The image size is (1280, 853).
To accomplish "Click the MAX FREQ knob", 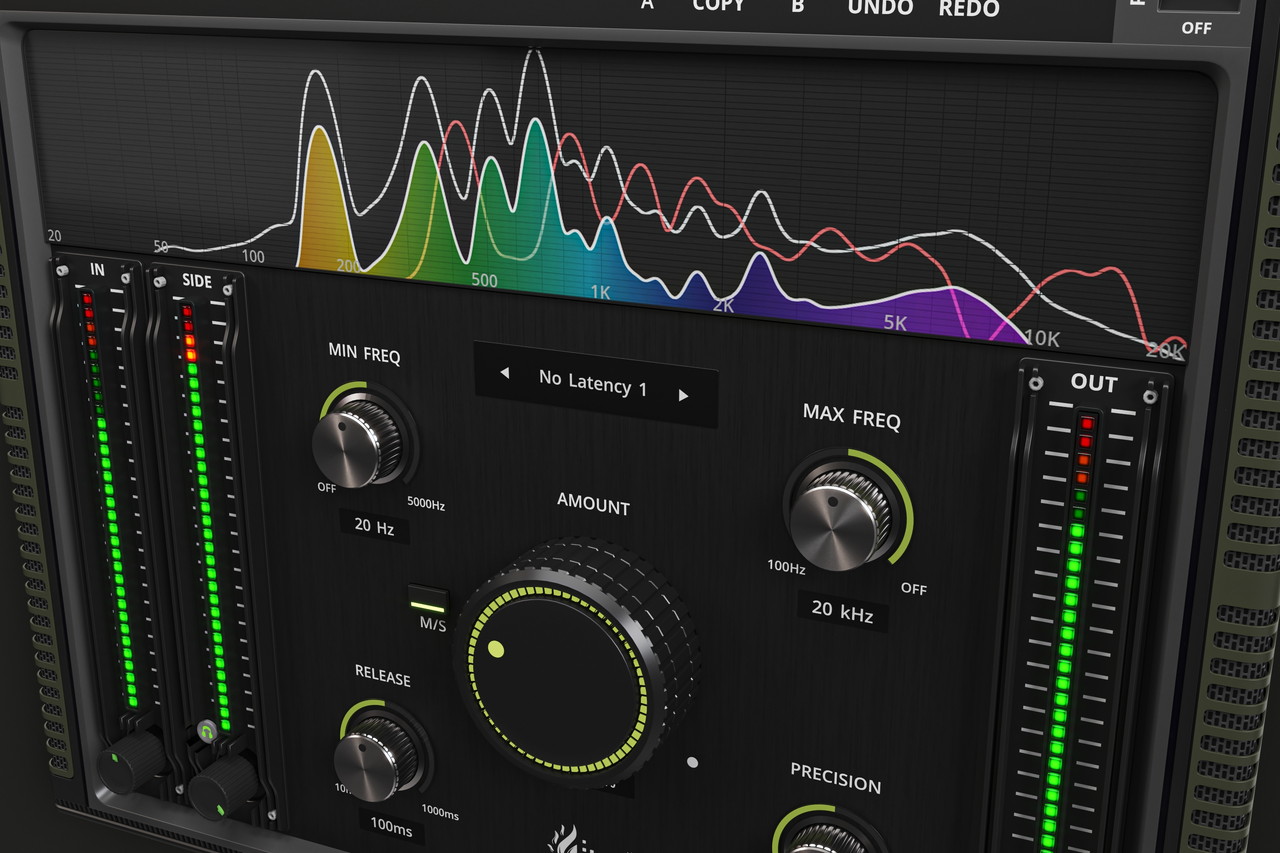I will pos(842,516).
